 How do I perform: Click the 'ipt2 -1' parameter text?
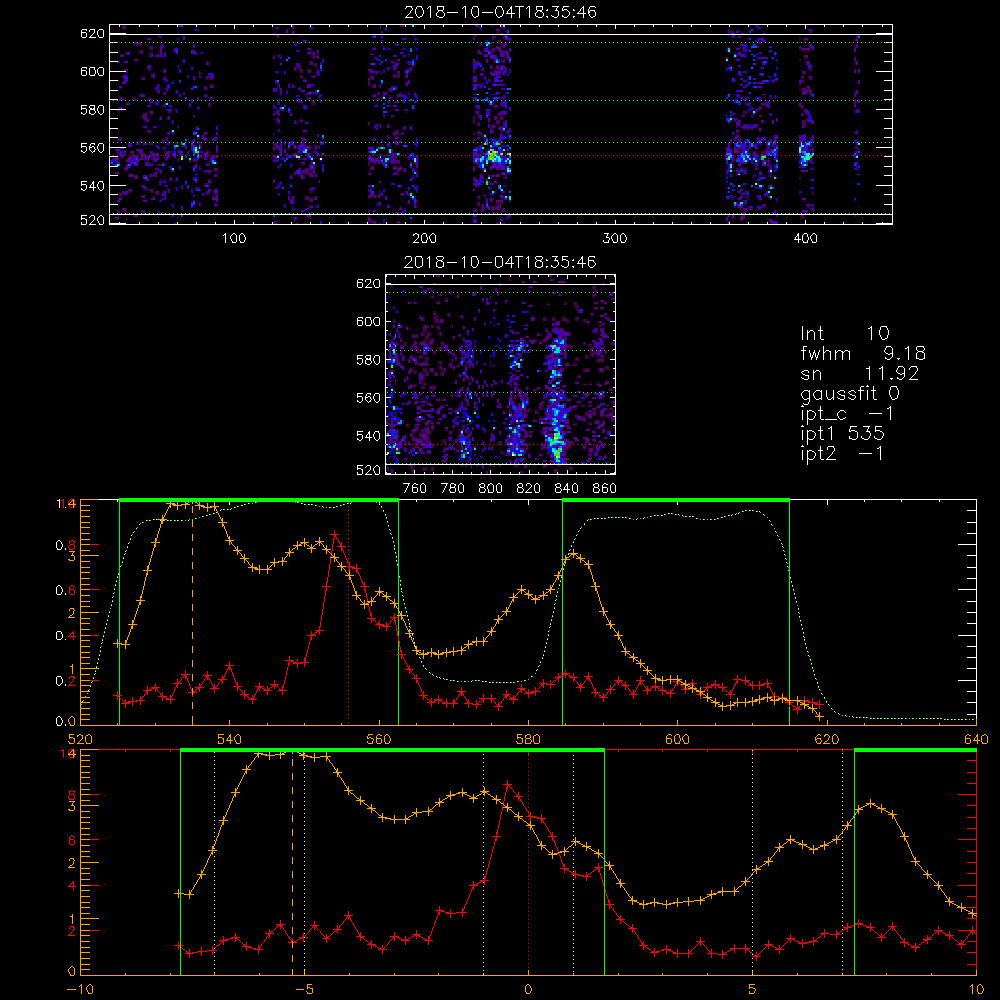point(842,454)
